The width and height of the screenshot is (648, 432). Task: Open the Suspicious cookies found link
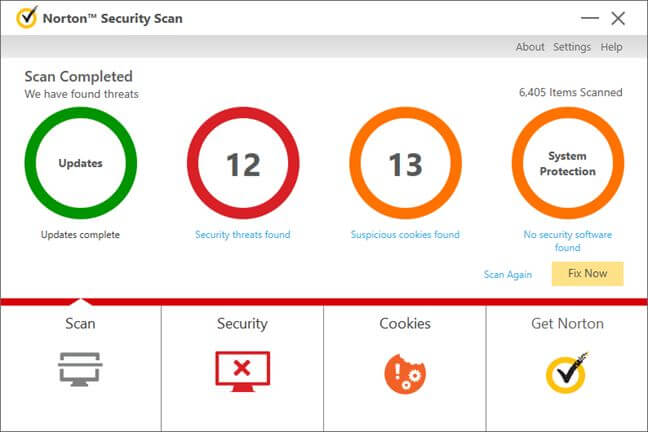pyautogui.click(x=405, y=234)
